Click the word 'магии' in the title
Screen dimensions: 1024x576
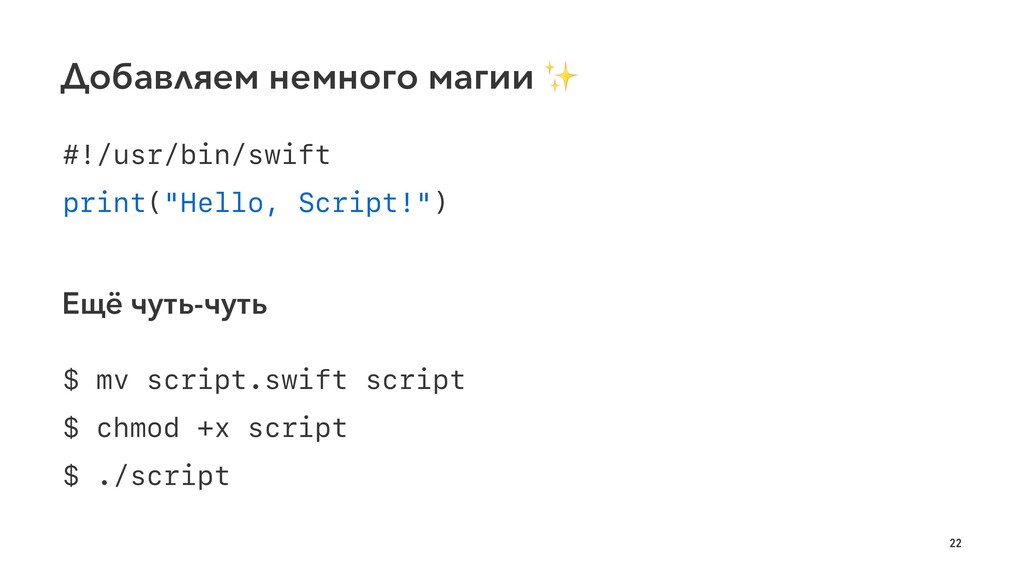click(481, 78)
